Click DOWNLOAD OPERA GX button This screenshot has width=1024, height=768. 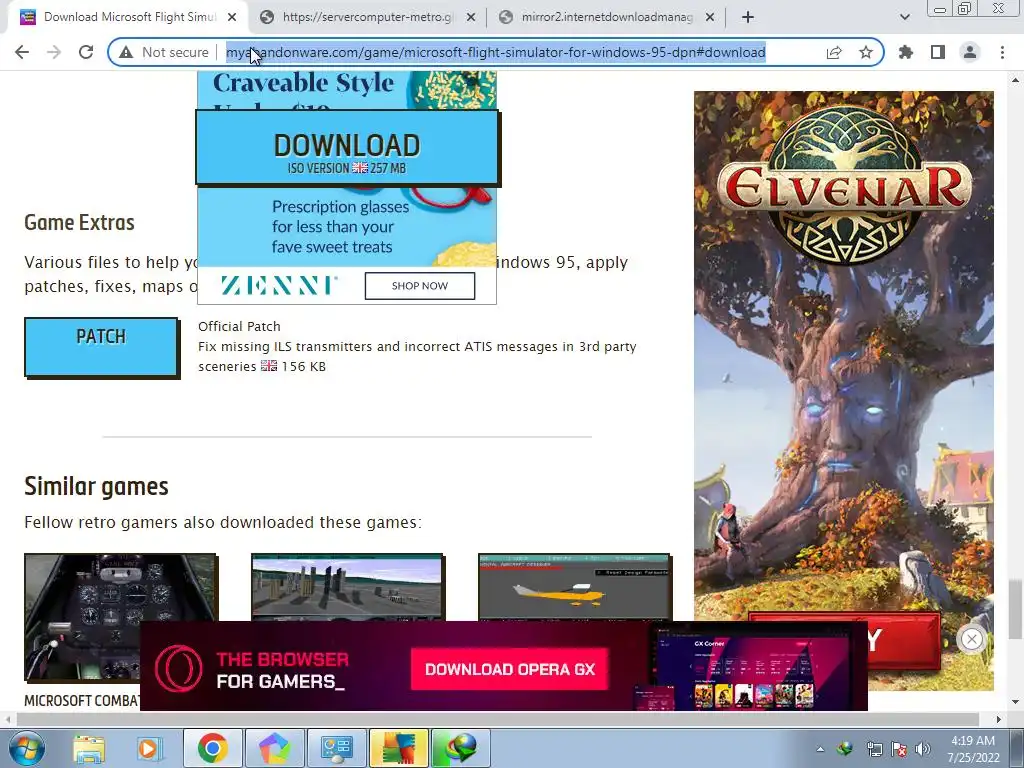(510, 669)
